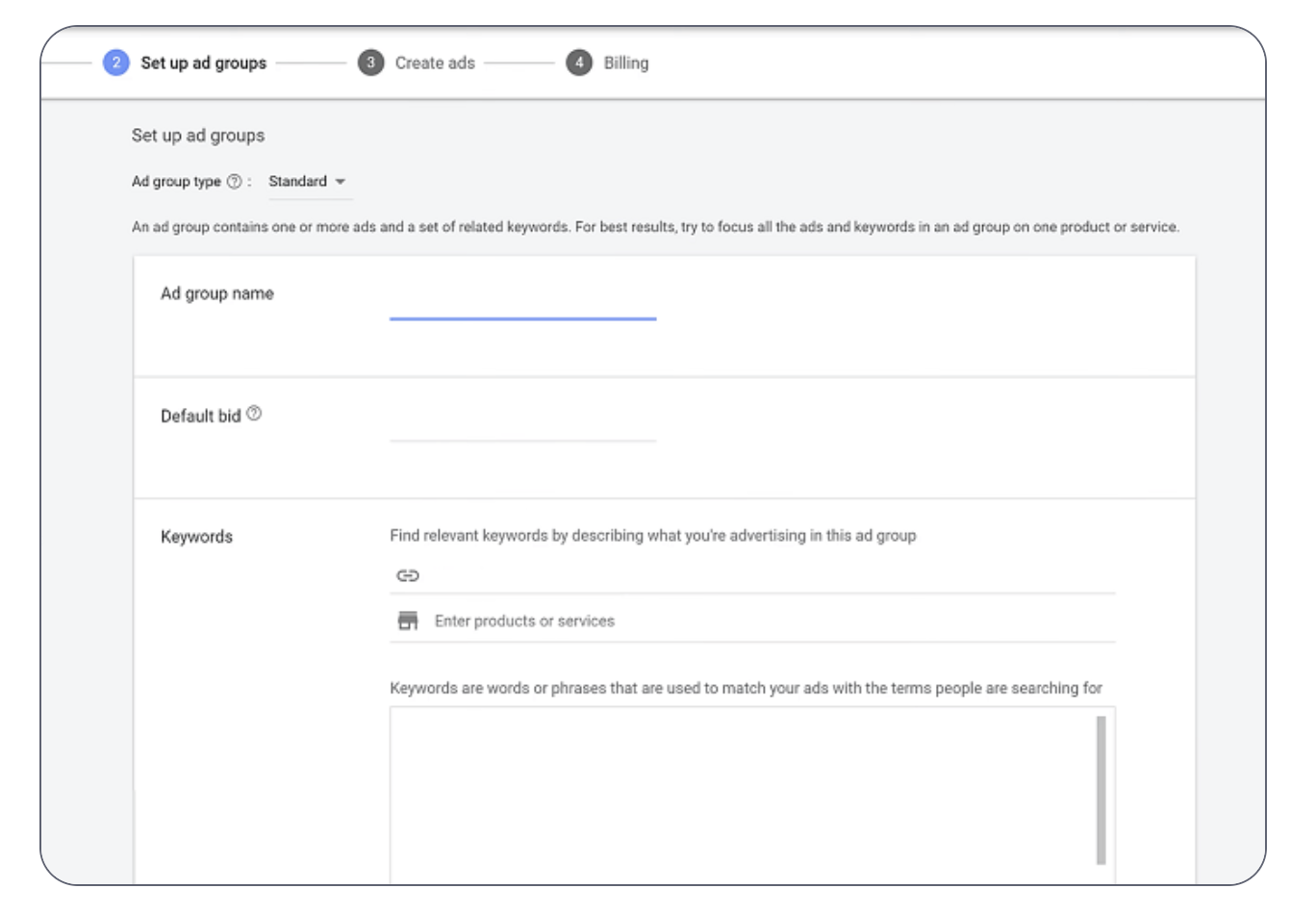
Task: Expand the Ad group type dropdown arrow
Action: click(x=340, y=181)
